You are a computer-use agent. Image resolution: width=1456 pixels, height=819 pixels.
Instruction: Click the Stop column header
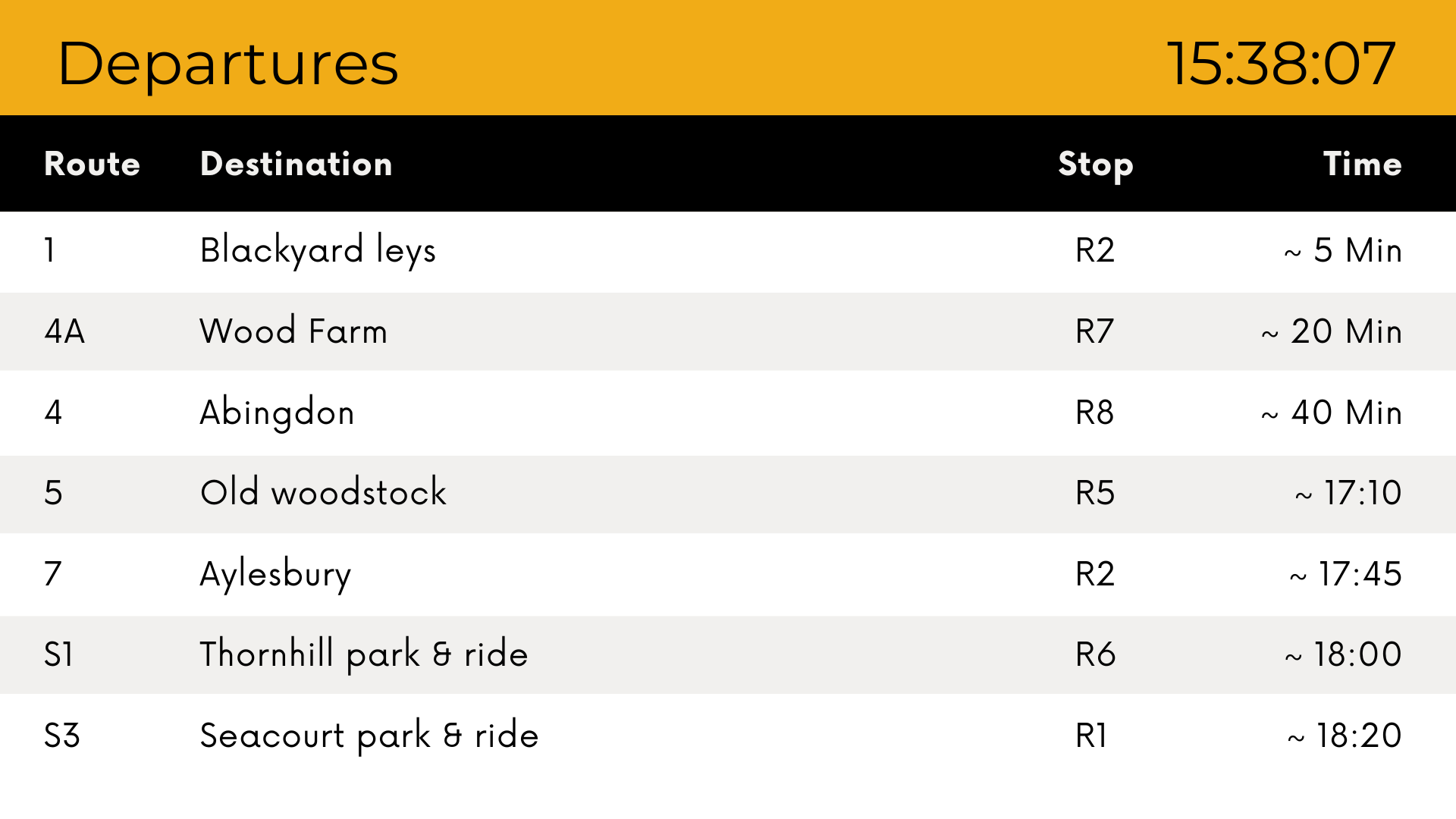[1096, 165]
